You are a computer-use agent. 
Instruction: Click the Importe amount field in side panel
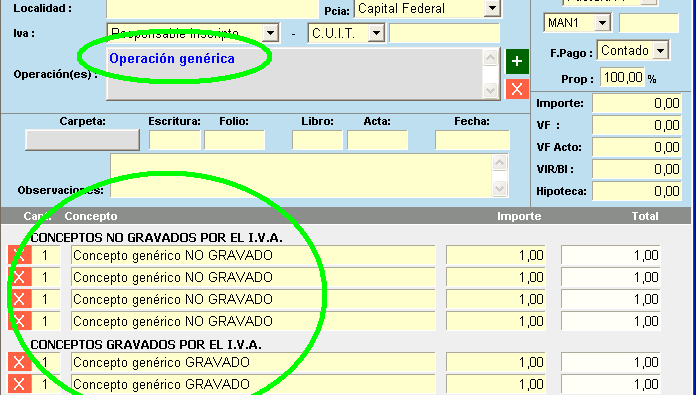(x=637, y=103)
